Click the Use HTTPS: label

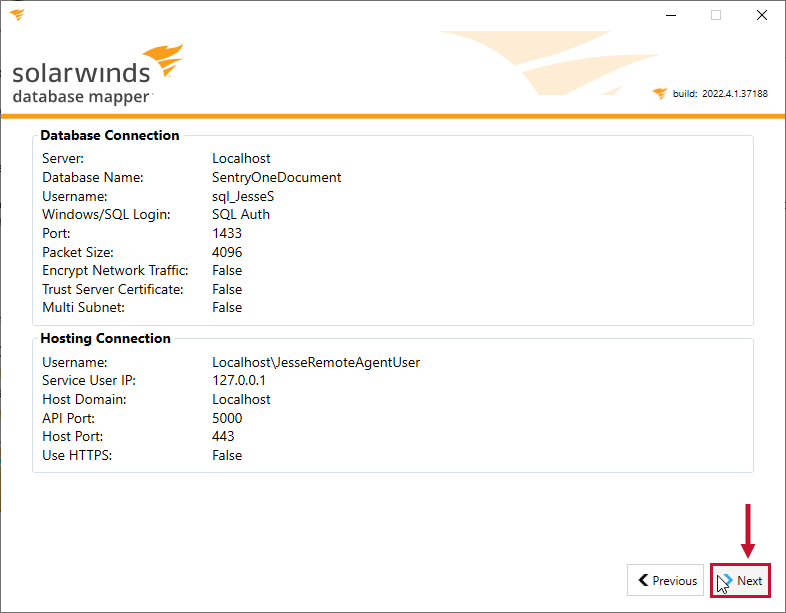coord(77,455)
